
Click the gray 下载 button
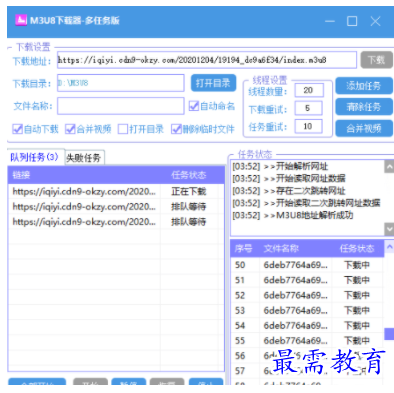pos(376,60)
